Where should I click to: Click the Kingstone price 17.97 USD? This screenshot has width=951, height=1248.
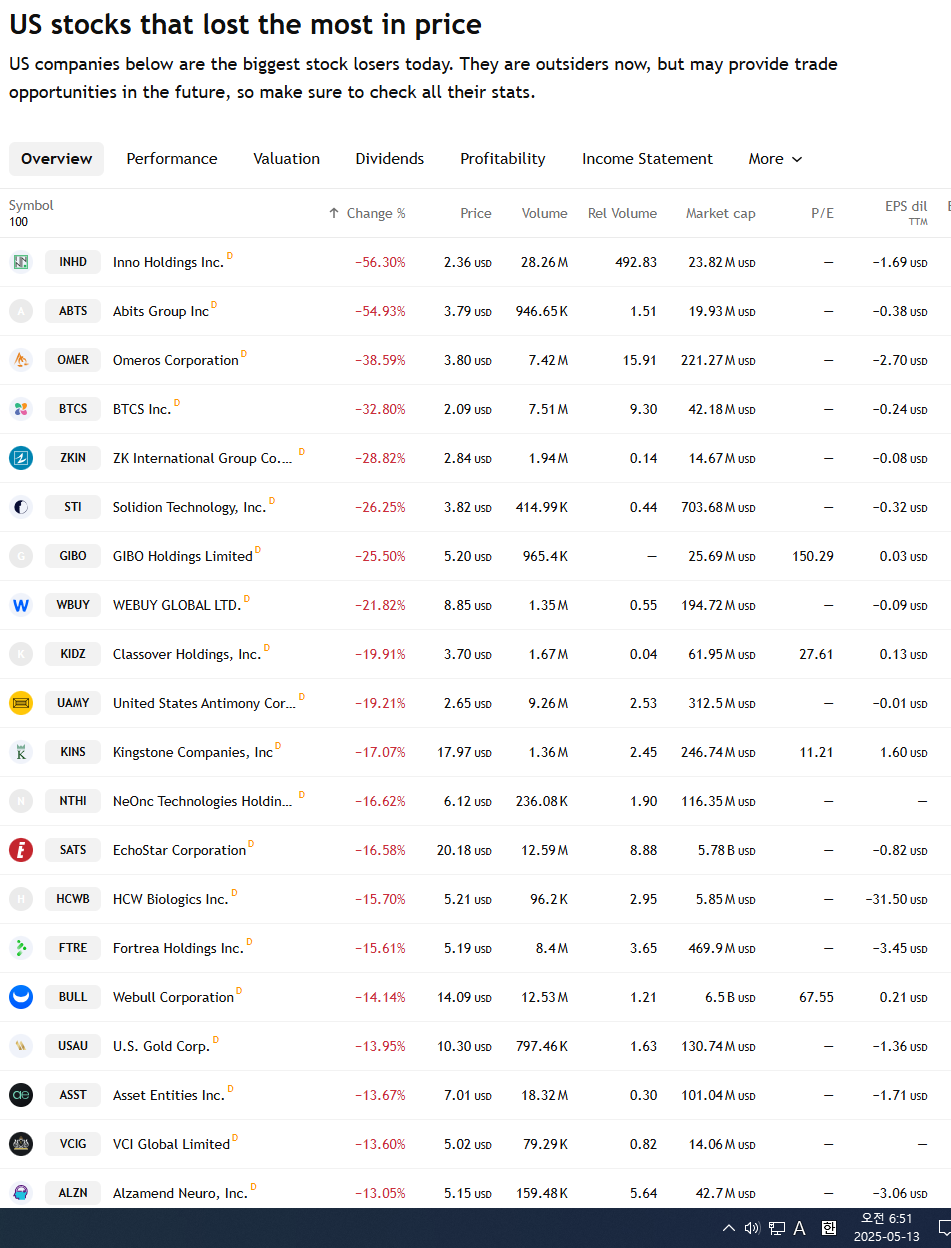(464, 752)
